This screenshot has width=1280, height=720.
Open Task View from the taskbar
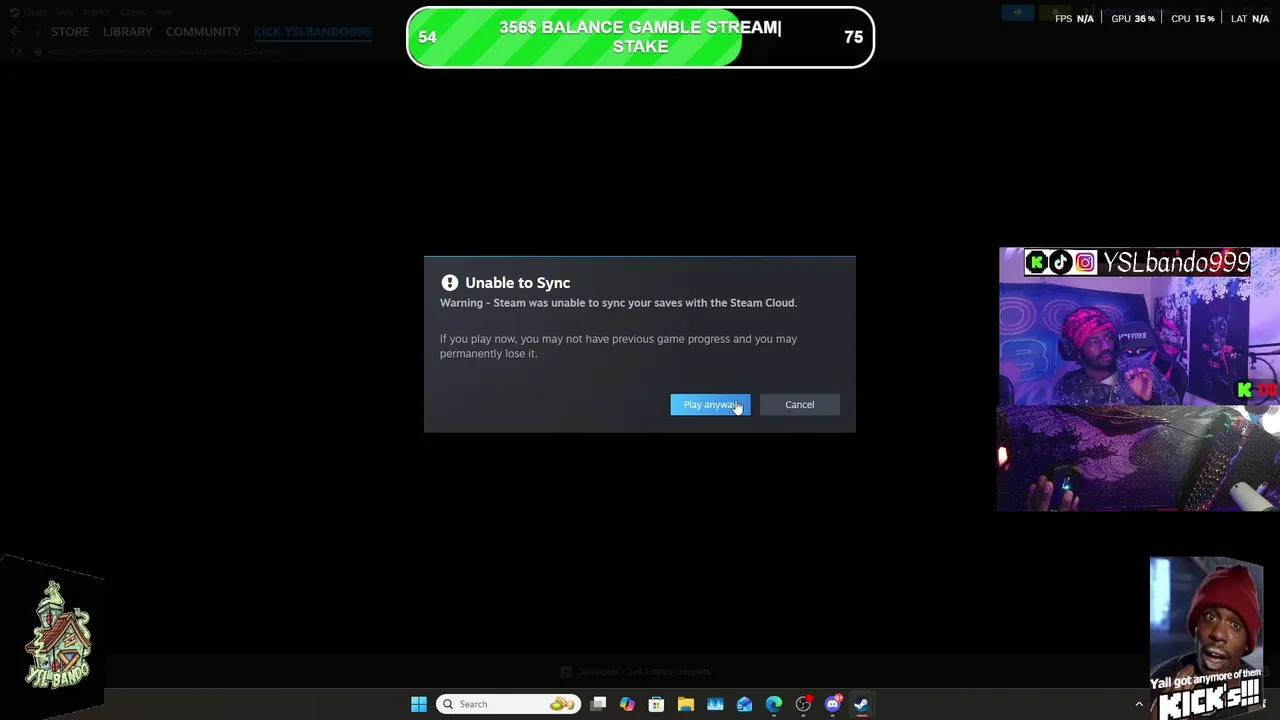598,704
